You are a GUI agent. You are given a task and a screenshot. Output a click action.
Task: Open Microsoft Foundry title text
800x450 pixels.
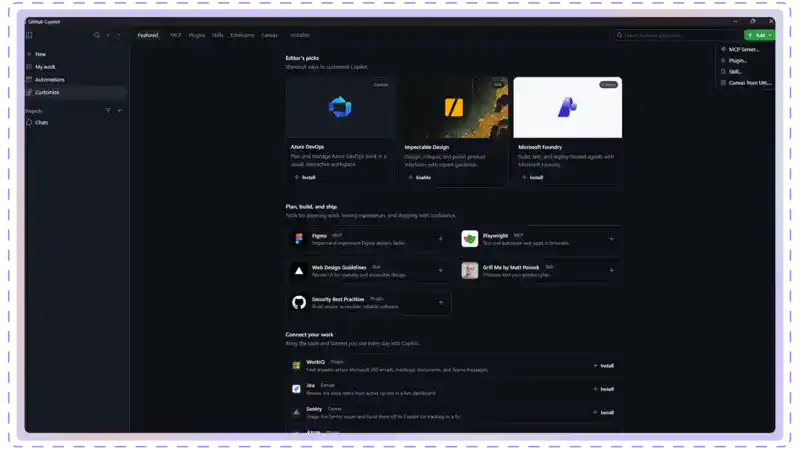(540, 147)
